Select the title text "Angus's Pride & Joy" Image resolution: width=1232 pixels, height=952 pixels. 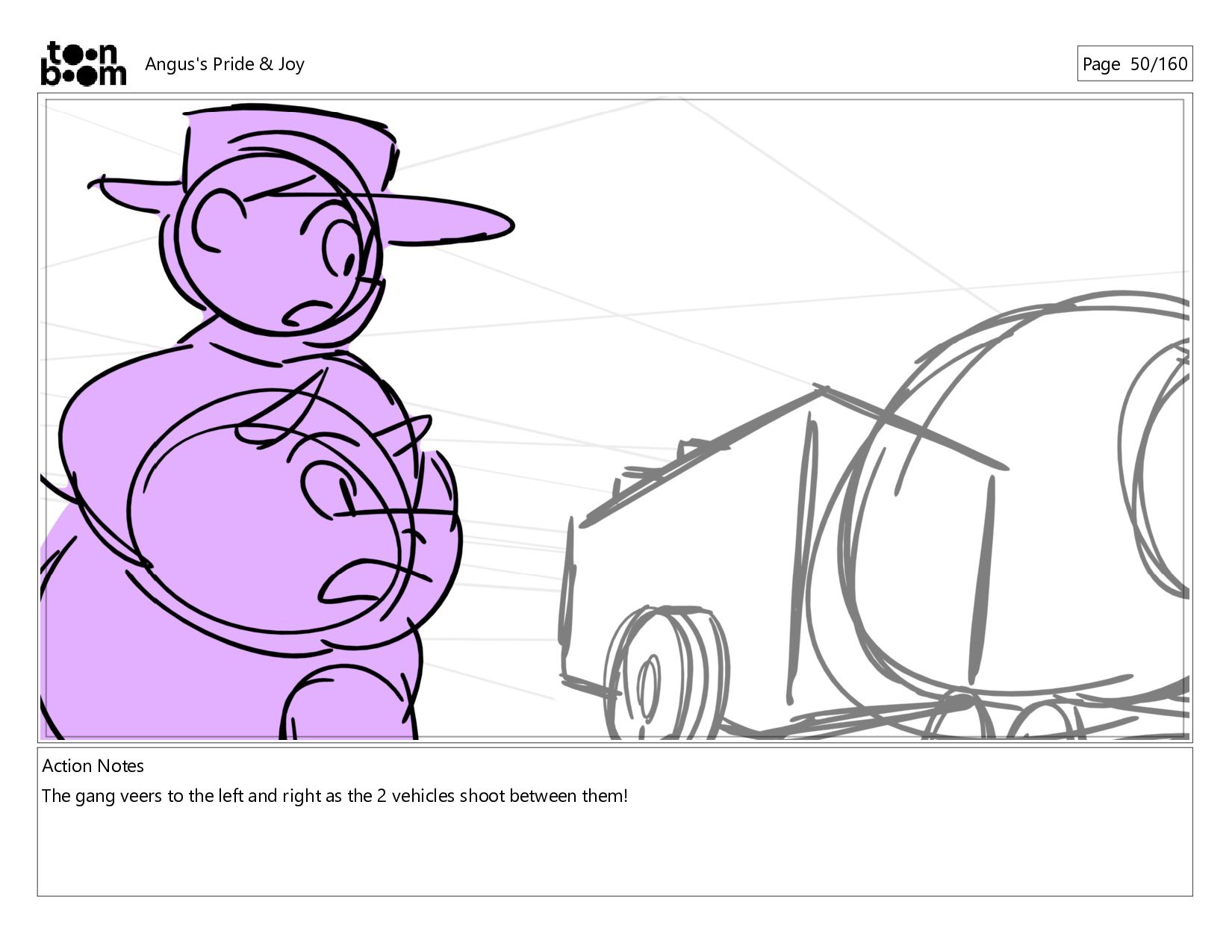coord(225,64)
